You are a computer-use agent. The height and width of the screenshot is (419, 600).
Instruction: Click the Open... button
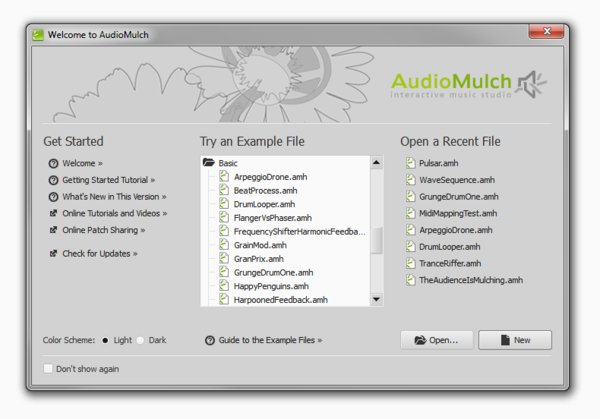coord(437,340)
